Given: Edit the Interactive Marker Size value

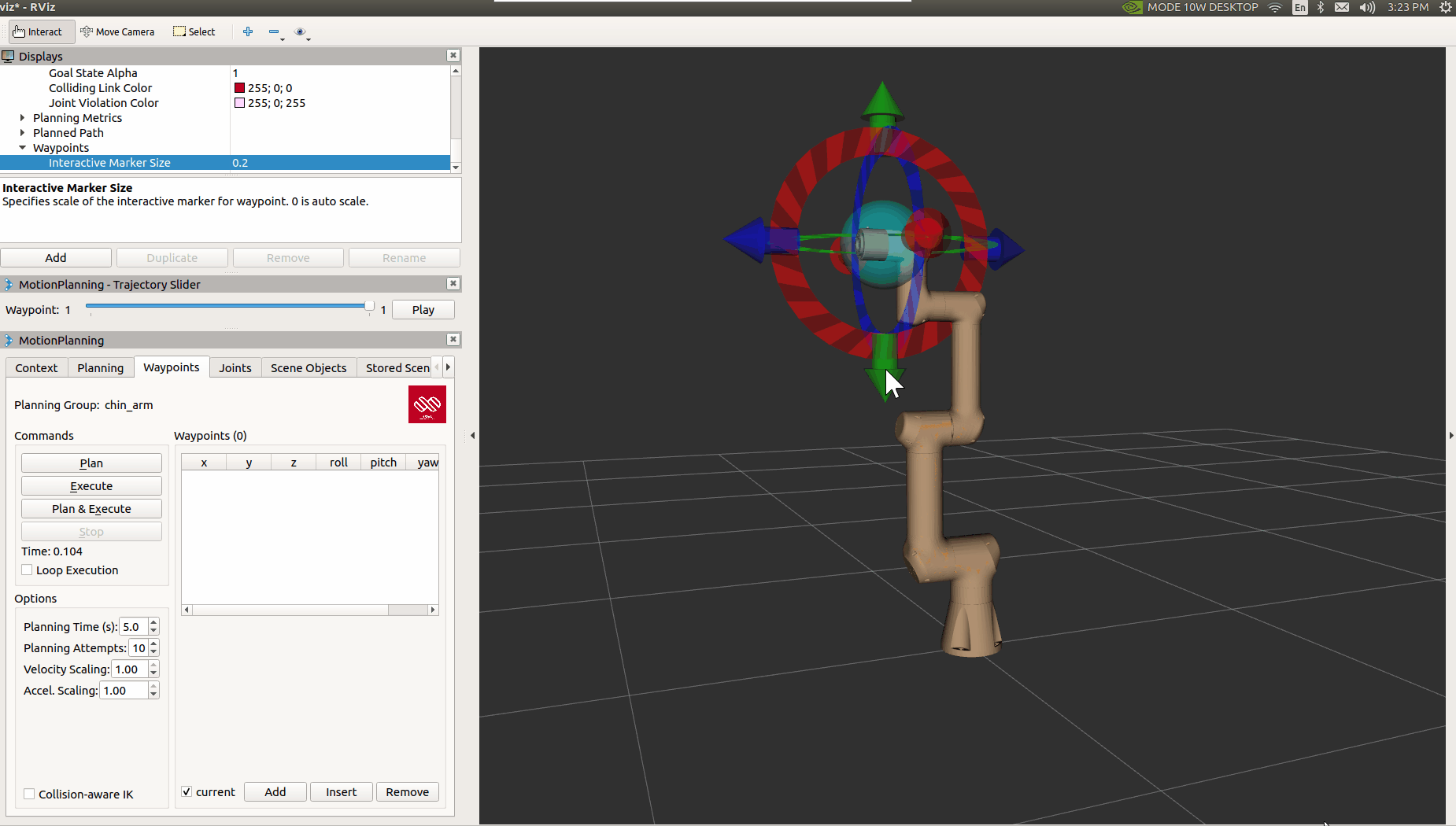Looking at the screenshot, I should [x=340, y=163].
